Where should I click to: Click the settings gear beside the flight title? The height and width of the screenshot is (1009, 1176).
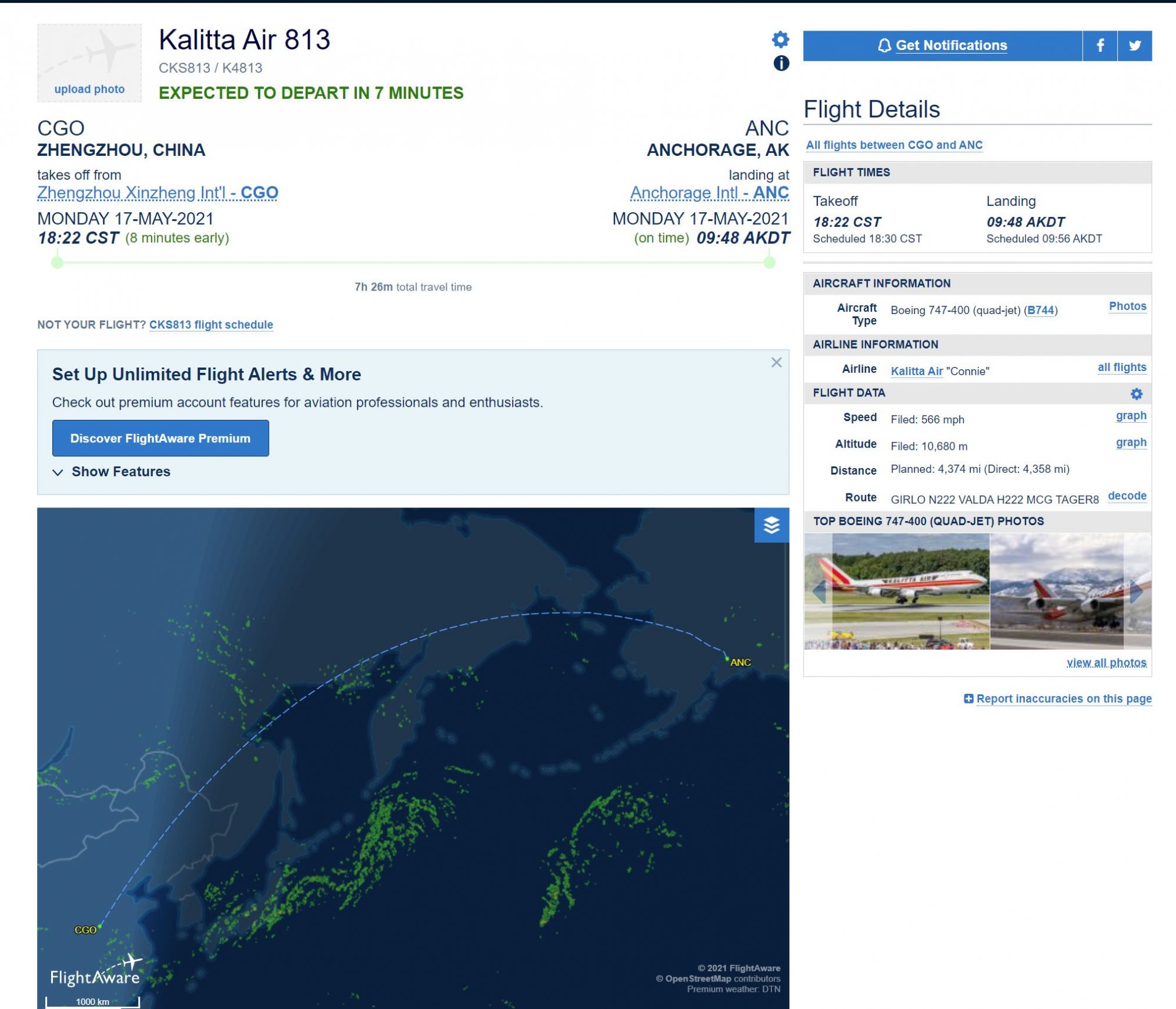click(780, 39)
